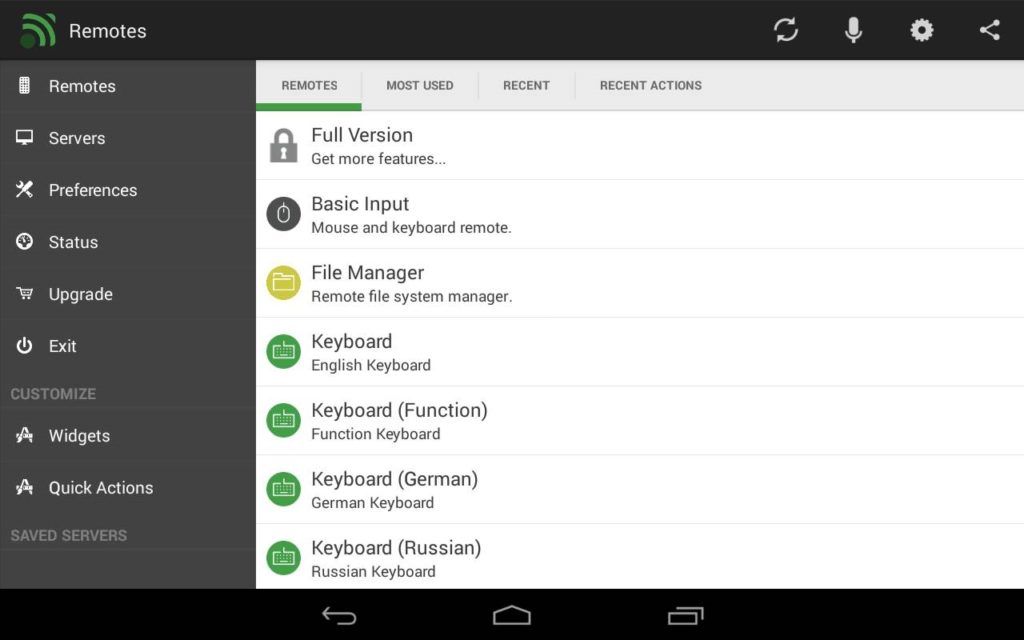
Task: Tap the Basic Input mouse icon
Action: tap(283, 214)
